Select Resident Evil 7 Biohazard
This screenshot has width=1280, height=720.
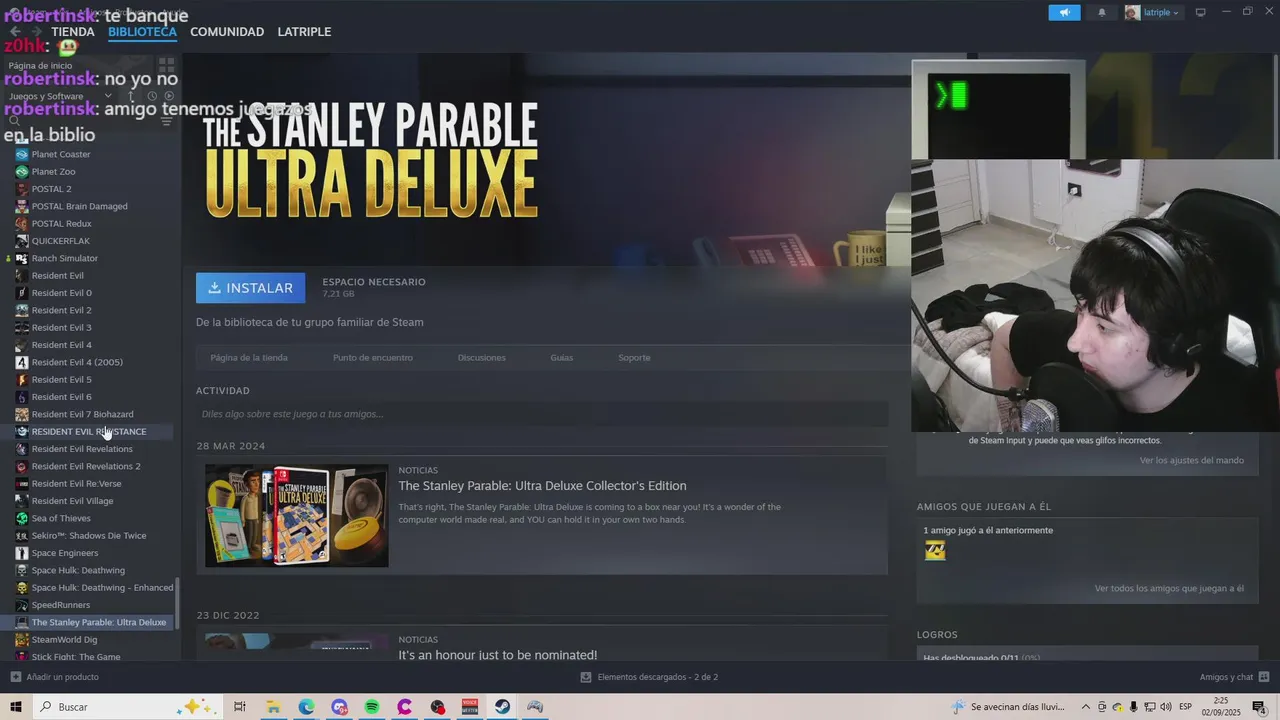[82, 414]
